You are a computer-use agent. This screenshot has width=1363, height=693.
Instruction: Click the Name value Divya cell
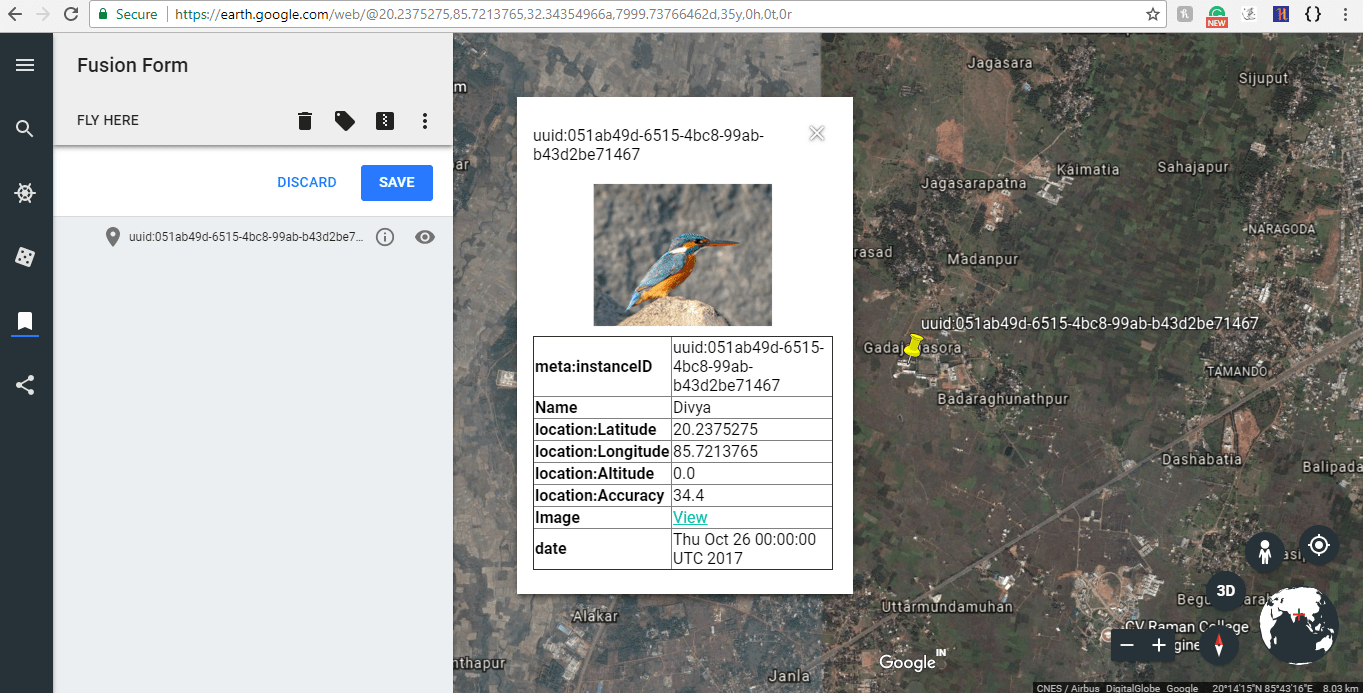[752, 407]
